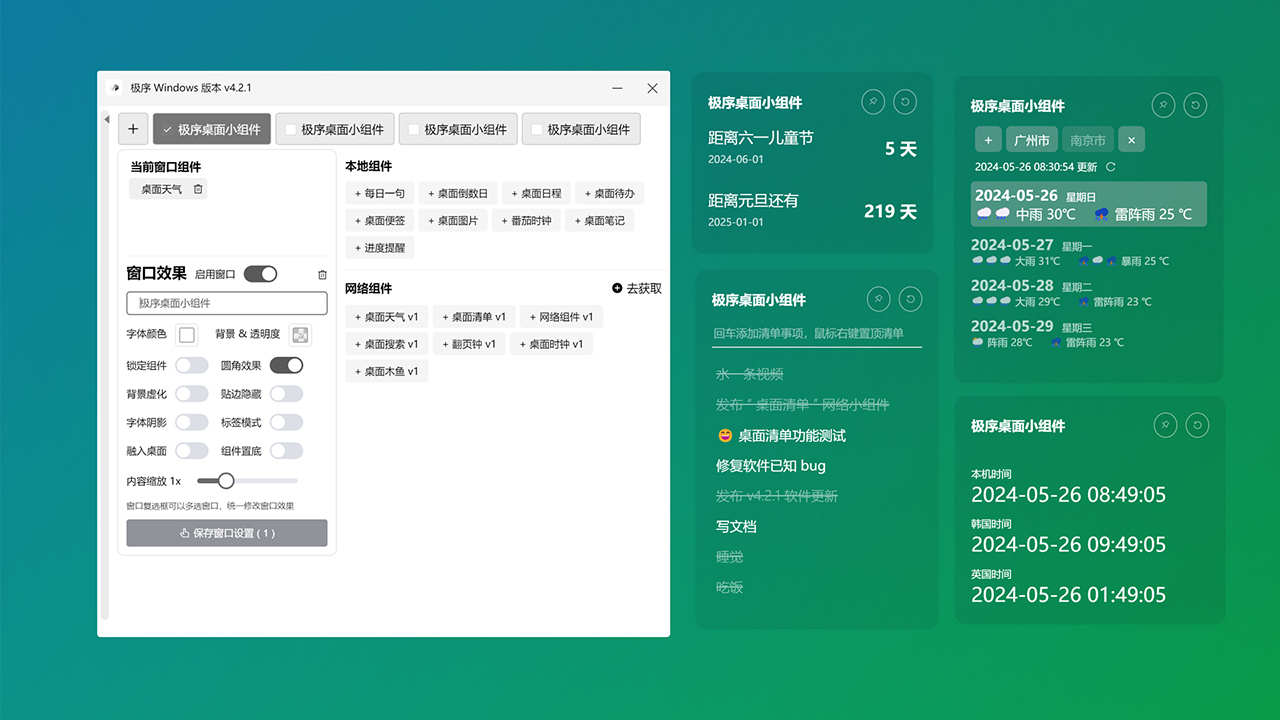Click the rain cloud icon beside 中雨 30℃

pyautogui.click(x=993, y=214)
